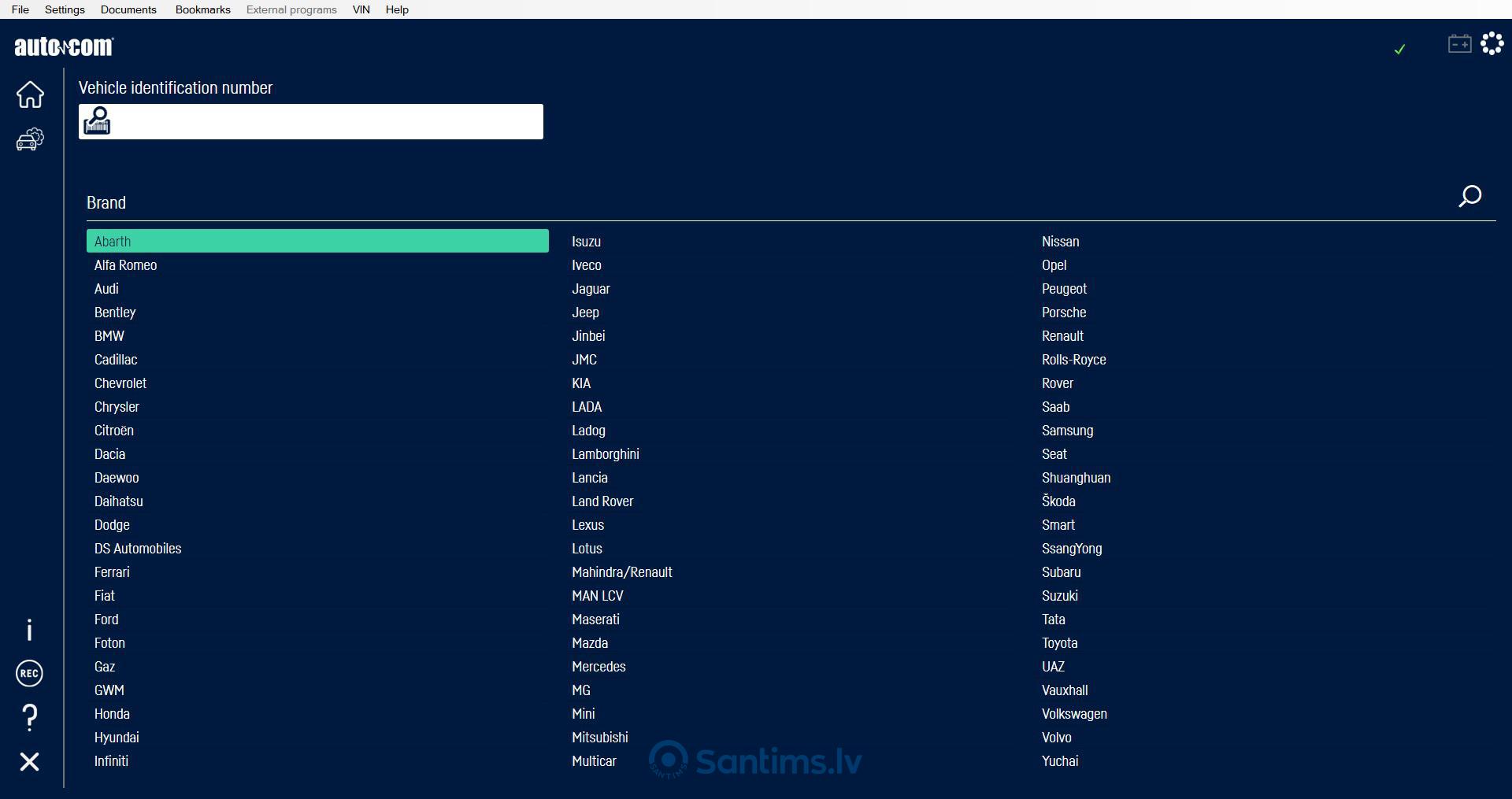Select the Isuzu brand
The height and width of the screenshot is (799, 1512).
pos(586,242)
